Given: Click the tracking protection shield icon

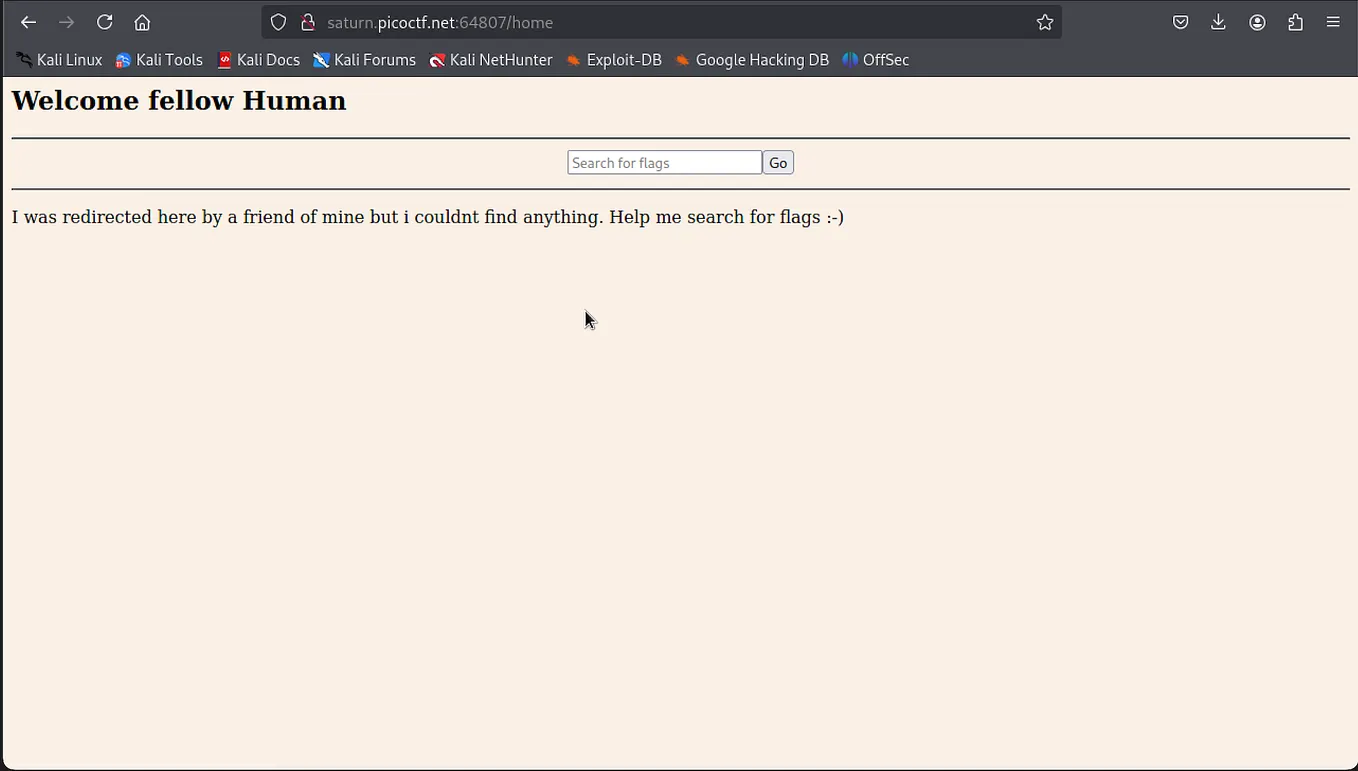Looking at the screenshot, I should [278, 22].
